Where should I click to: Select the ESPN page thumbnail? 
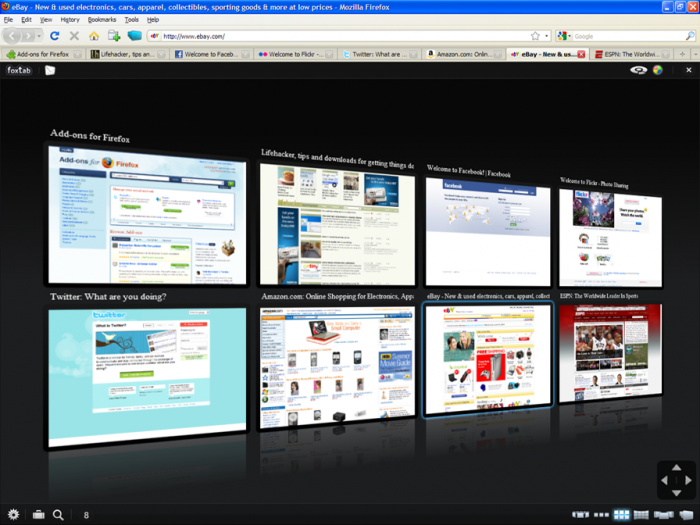pyautogui.click(x=610, y=353)
